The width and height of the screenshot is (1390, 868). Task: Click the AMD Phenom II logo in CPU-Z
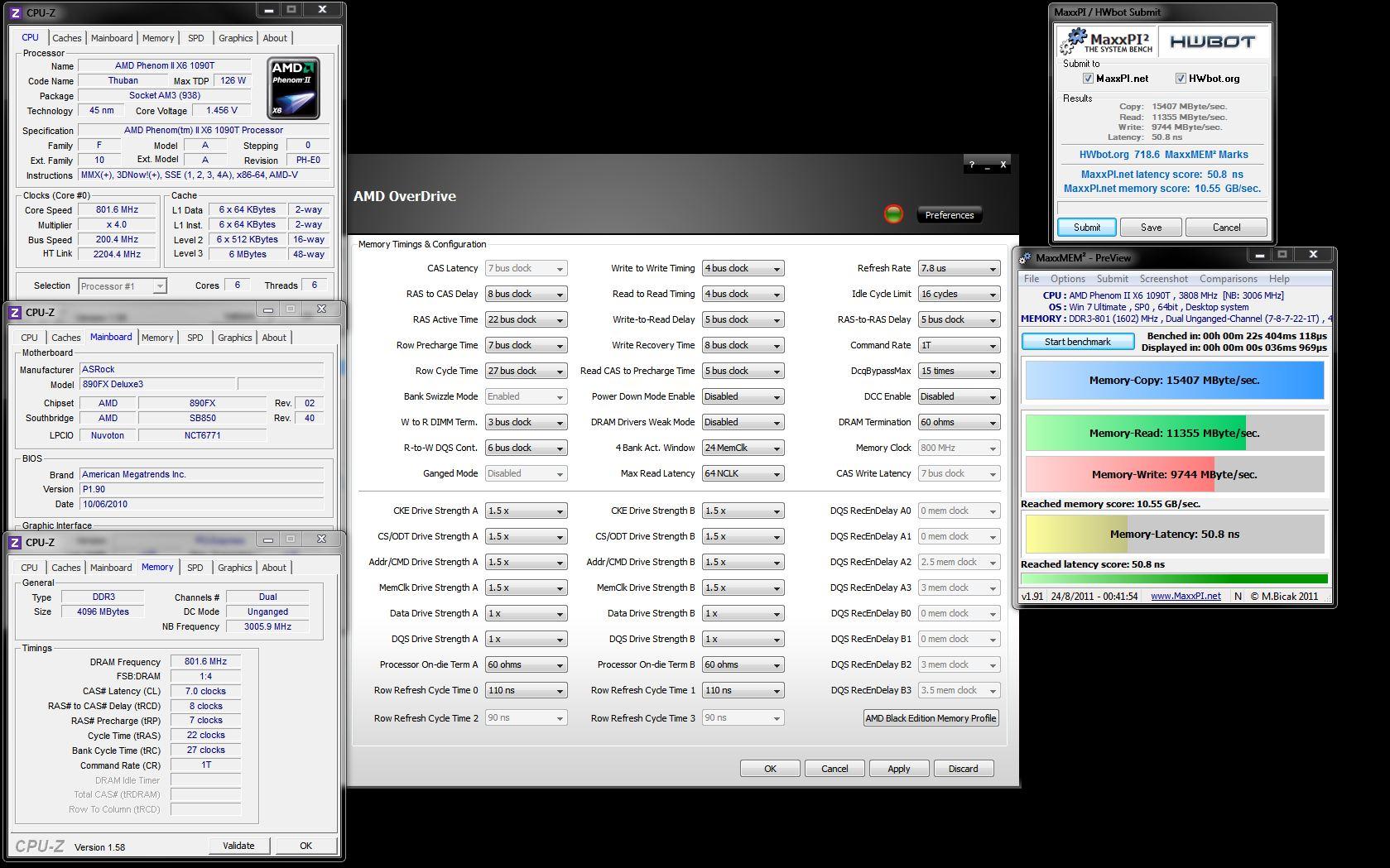click(x=294, y=88)
